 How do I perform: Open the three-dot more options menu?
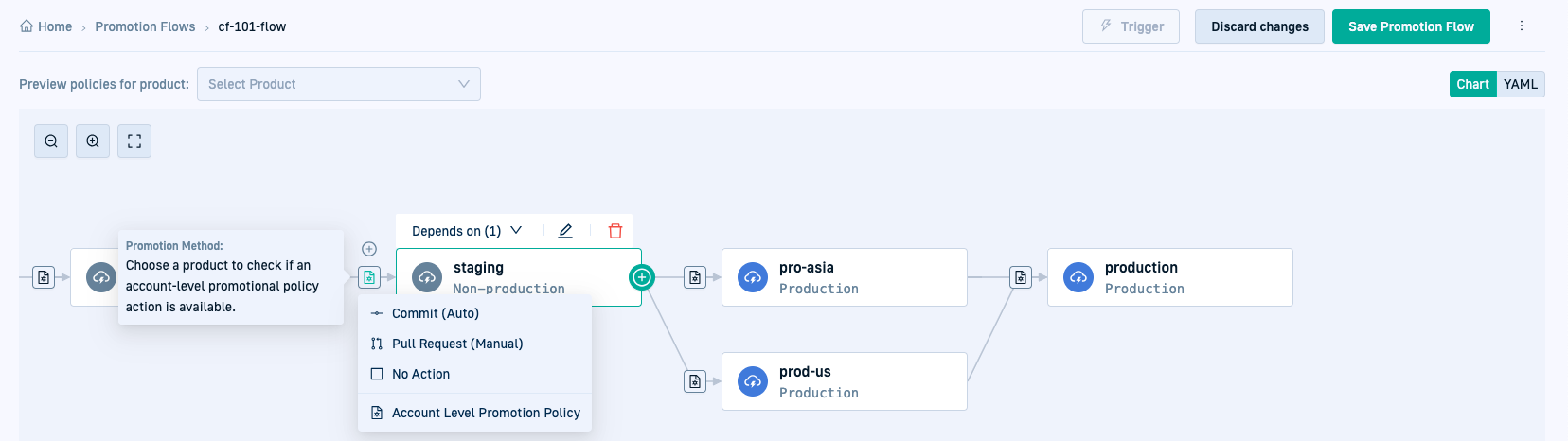(1522, 26)
